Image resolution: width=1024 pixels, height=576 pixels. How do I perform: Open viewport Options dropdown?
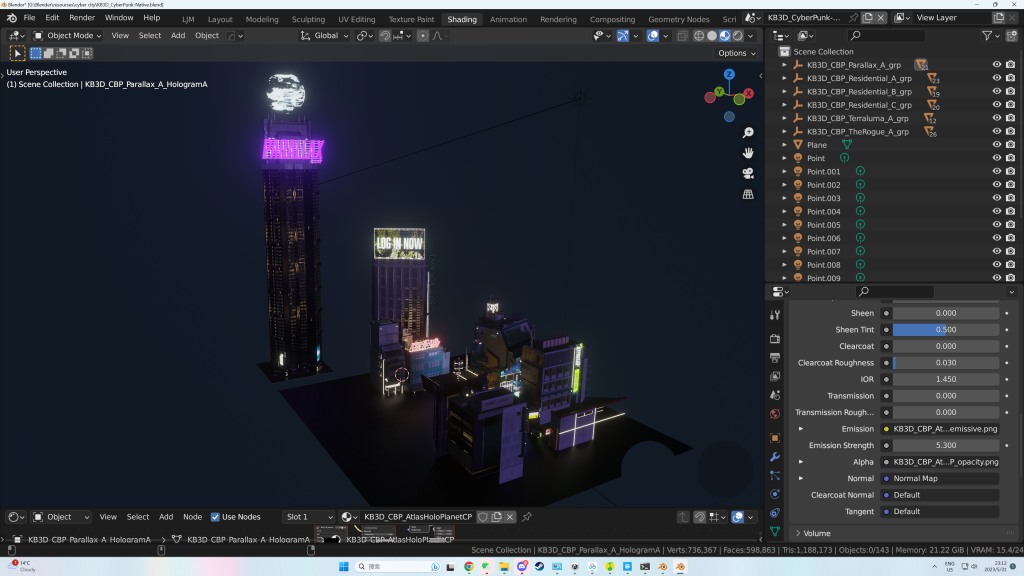click(736, 53)
